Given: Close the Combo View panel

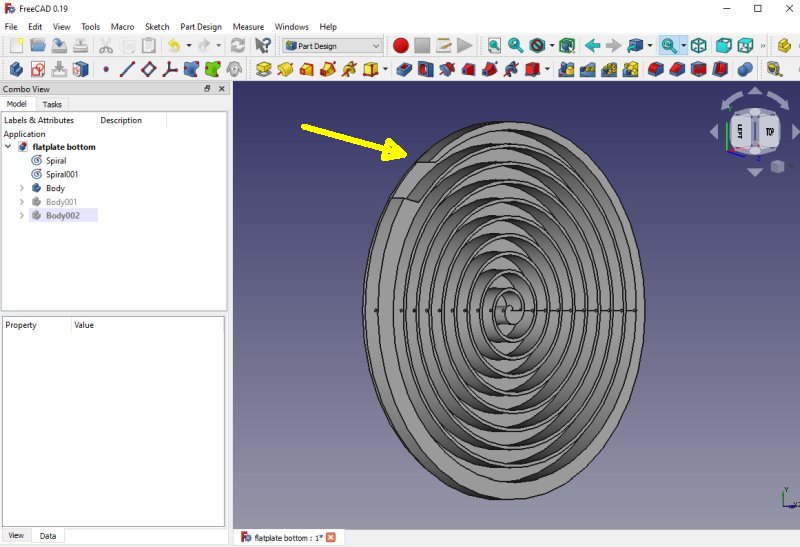Looking at the screenshot, I should coord(222,89).
